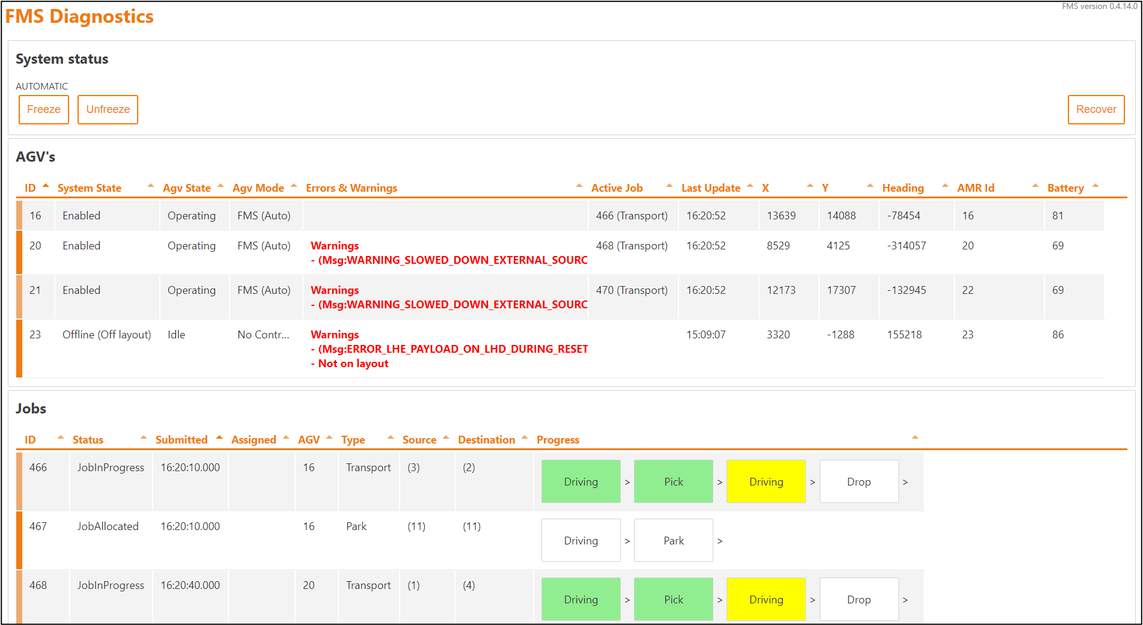Image resolution: width=1143 pixels, height=625 pixels.
Task: Sort AGVs by System State arrow
Action: click(151, 188)
